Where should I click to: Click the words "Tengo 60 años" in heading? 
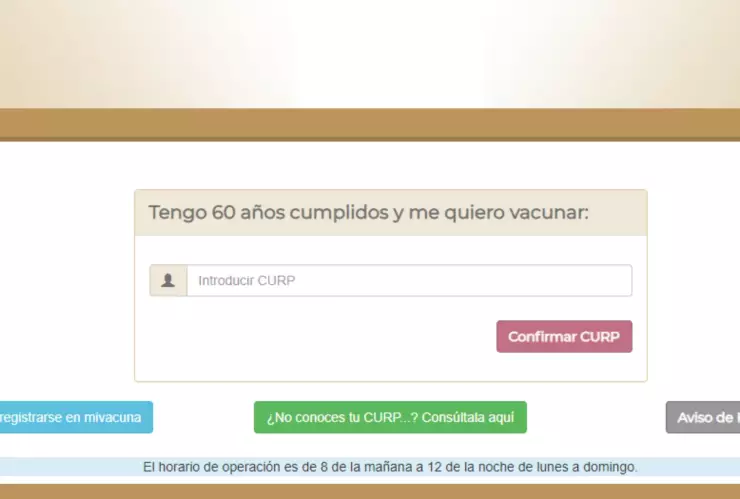tap(207, 213)
